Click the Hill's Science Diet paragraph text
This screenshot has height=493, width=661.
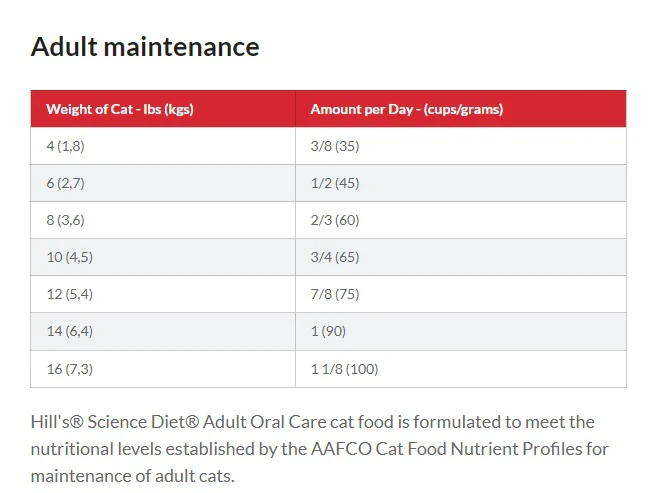pos(320,449)
